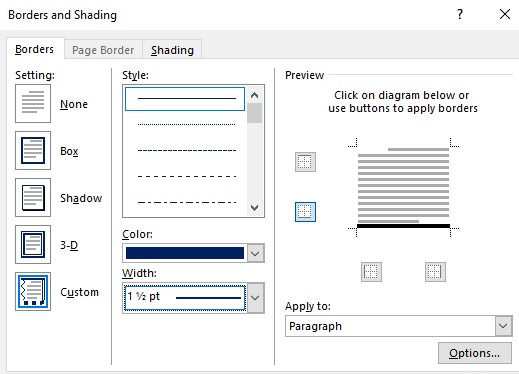Click the None setting label
Screen dimensions: 519x374
point(74,104)
